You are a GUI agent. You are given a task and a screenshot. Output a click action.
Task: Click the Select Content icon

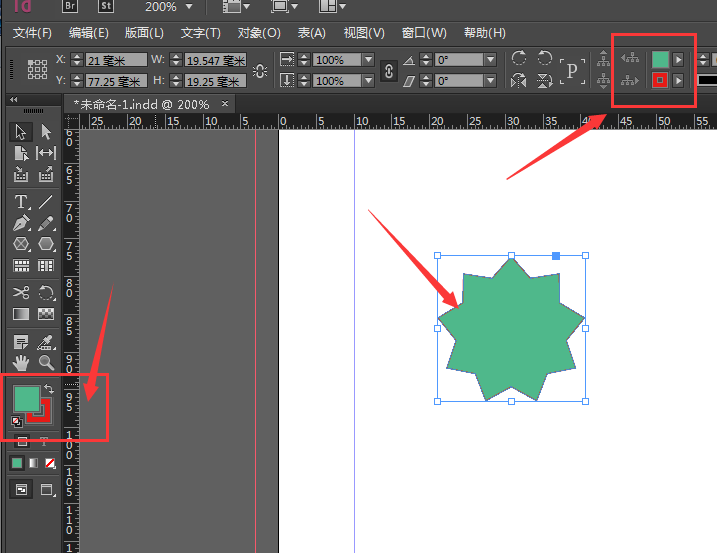click(x=603, y=81)
